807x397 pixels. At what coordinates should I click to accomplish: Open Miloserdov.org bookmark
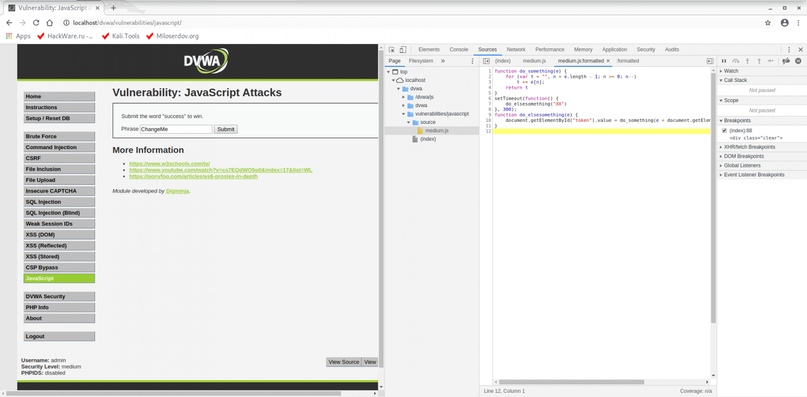(172, 36)
